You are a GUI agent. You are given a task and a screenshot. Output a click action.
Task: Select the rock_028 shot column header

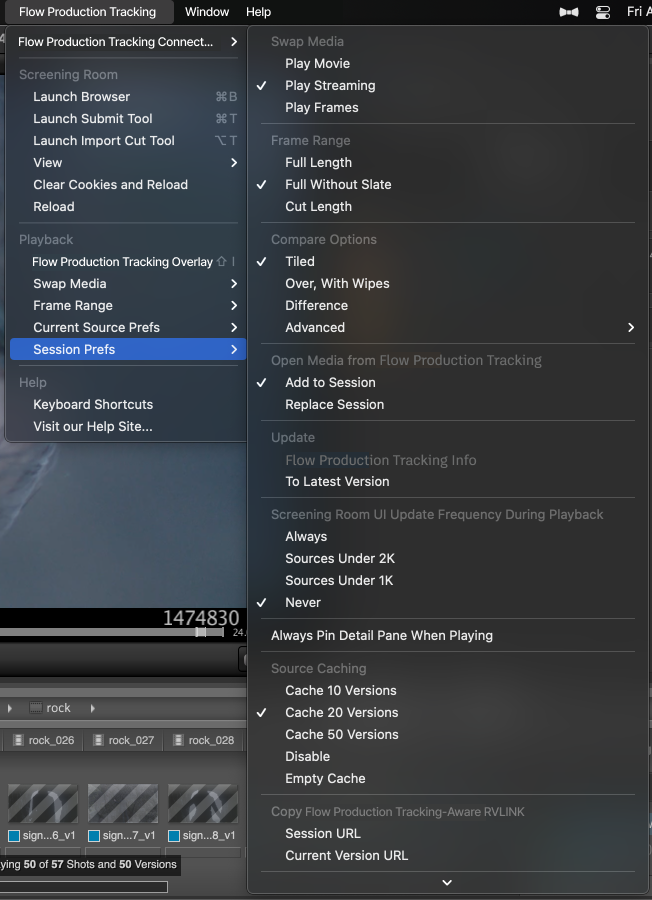coord(203,740)
